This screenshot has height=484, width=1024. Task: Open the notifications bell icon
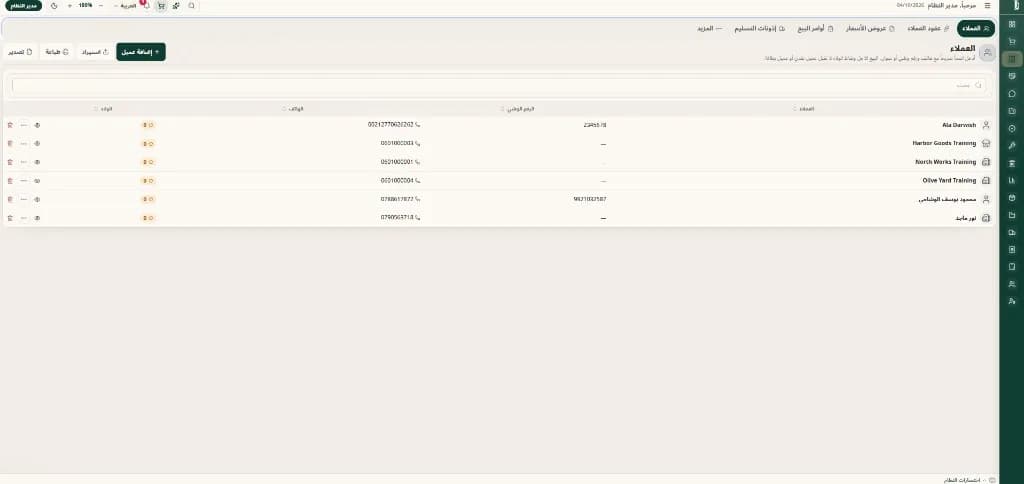tap(146, 5)
